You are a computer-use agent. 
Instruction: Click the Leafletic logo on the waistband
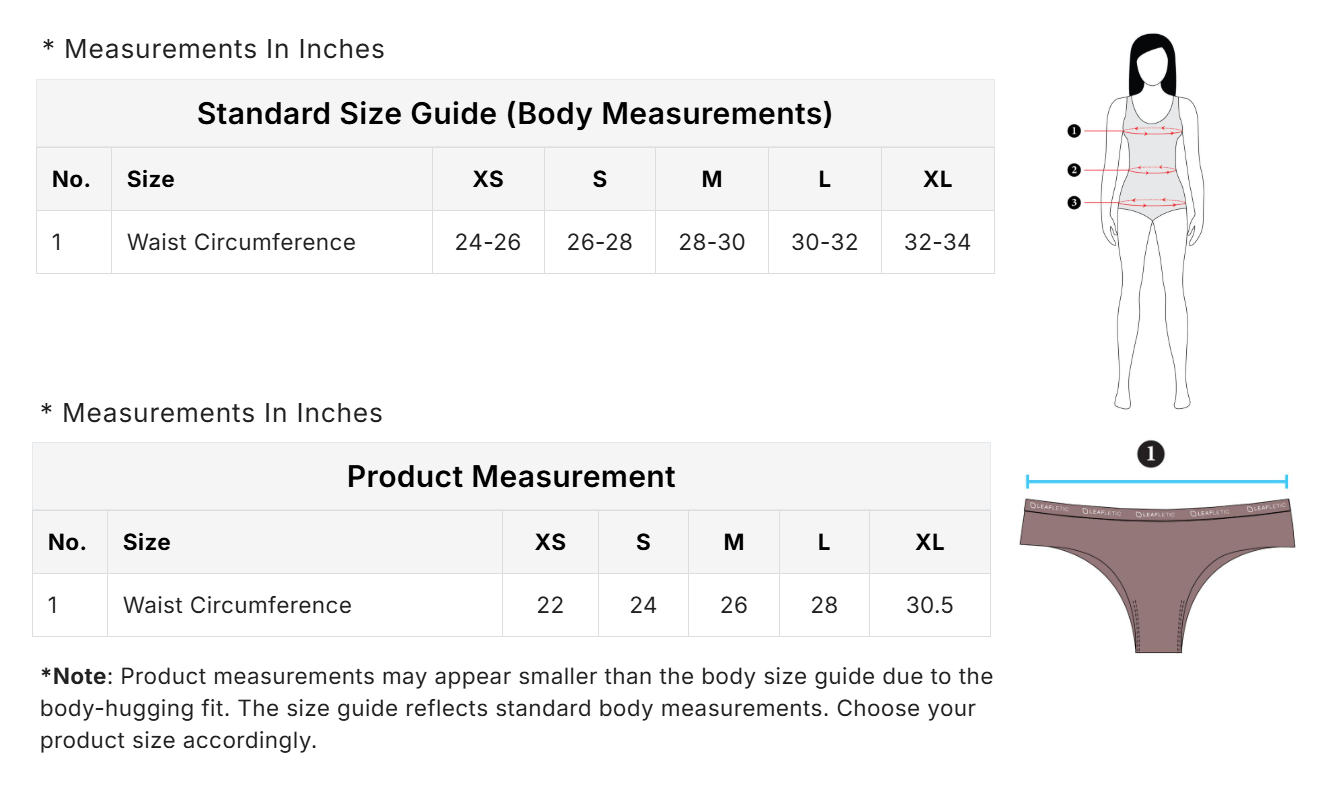click(1157, 512)
